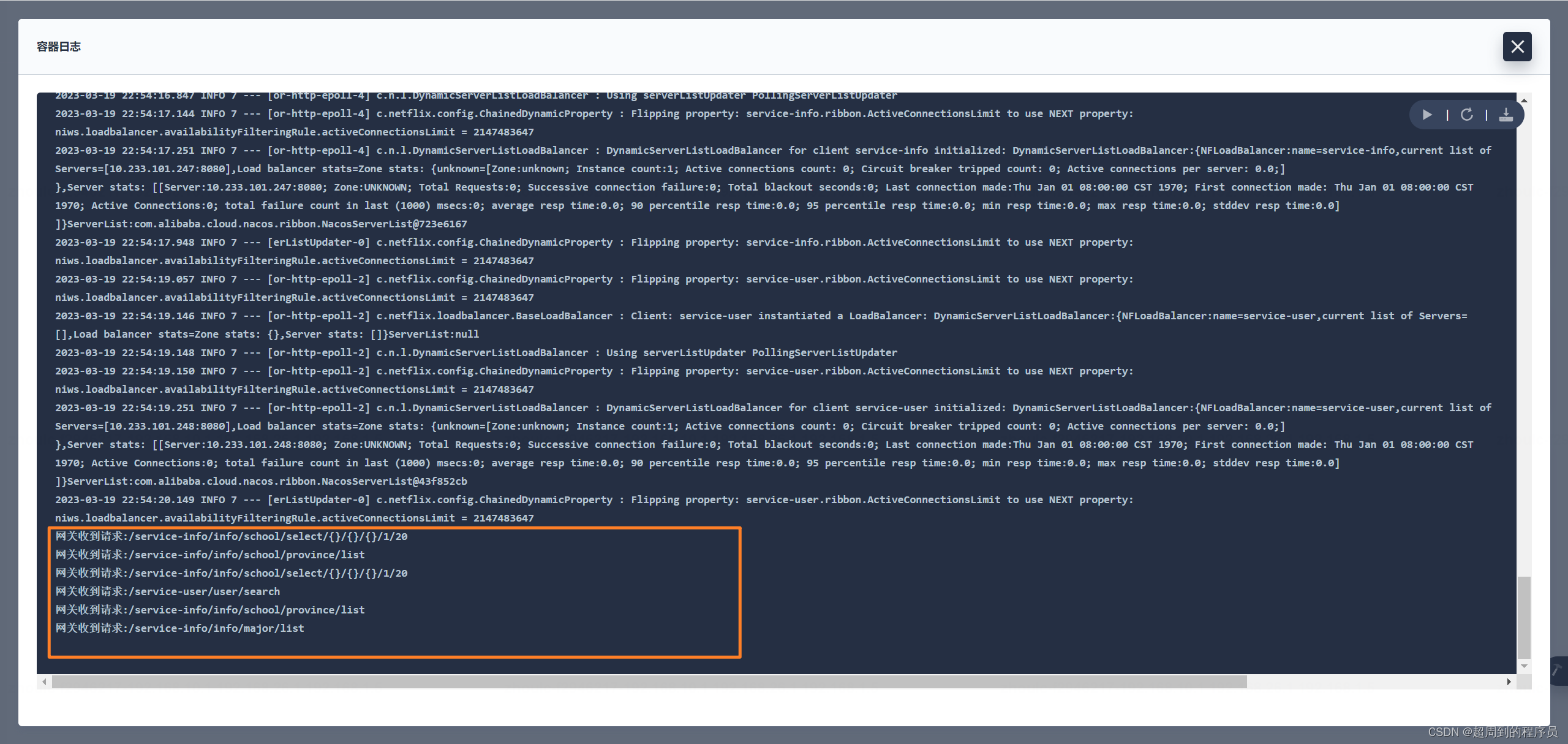Click log entry timestamped 22:54:19.057
The width and height of the screenshot is (1568, 744).
pos(594,279)
